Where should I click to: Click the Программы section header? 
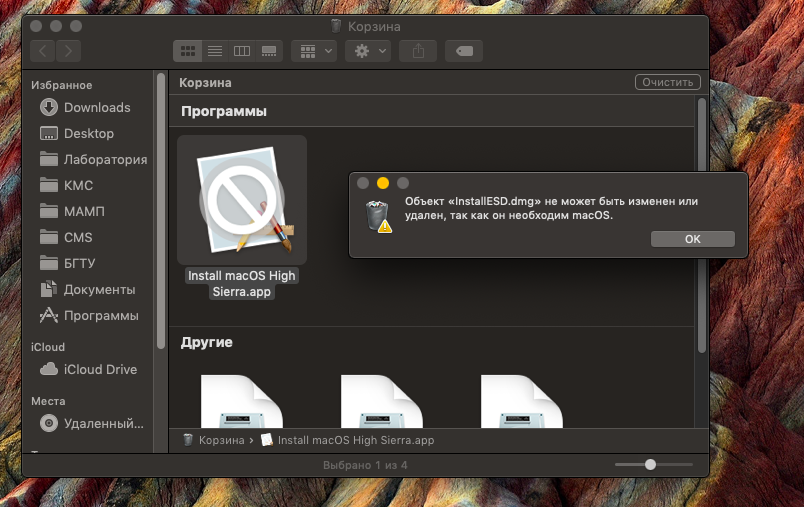(x=224, y=111)
